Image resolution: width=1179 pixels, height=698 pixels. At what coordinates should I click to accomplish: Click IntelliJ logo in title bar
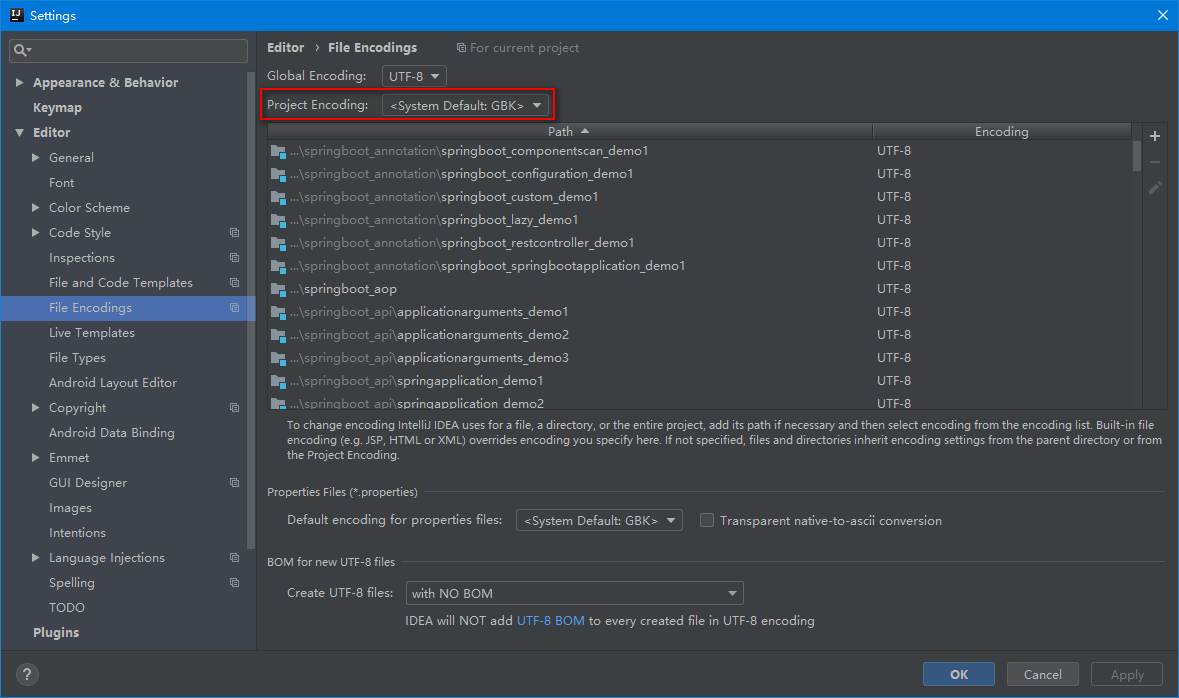click(x=16, y=15)
